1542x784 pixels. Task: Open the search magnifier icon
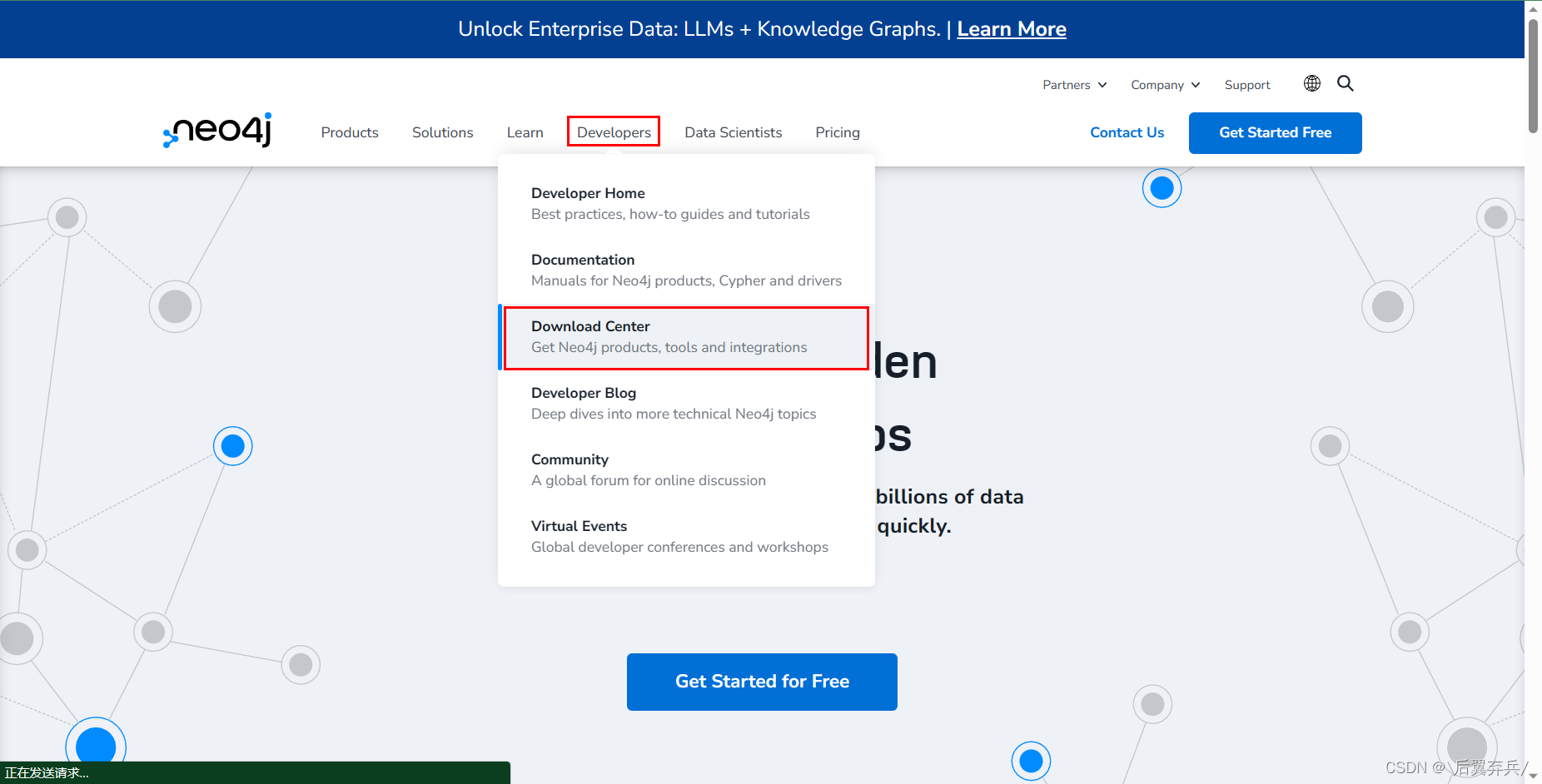1346,83
